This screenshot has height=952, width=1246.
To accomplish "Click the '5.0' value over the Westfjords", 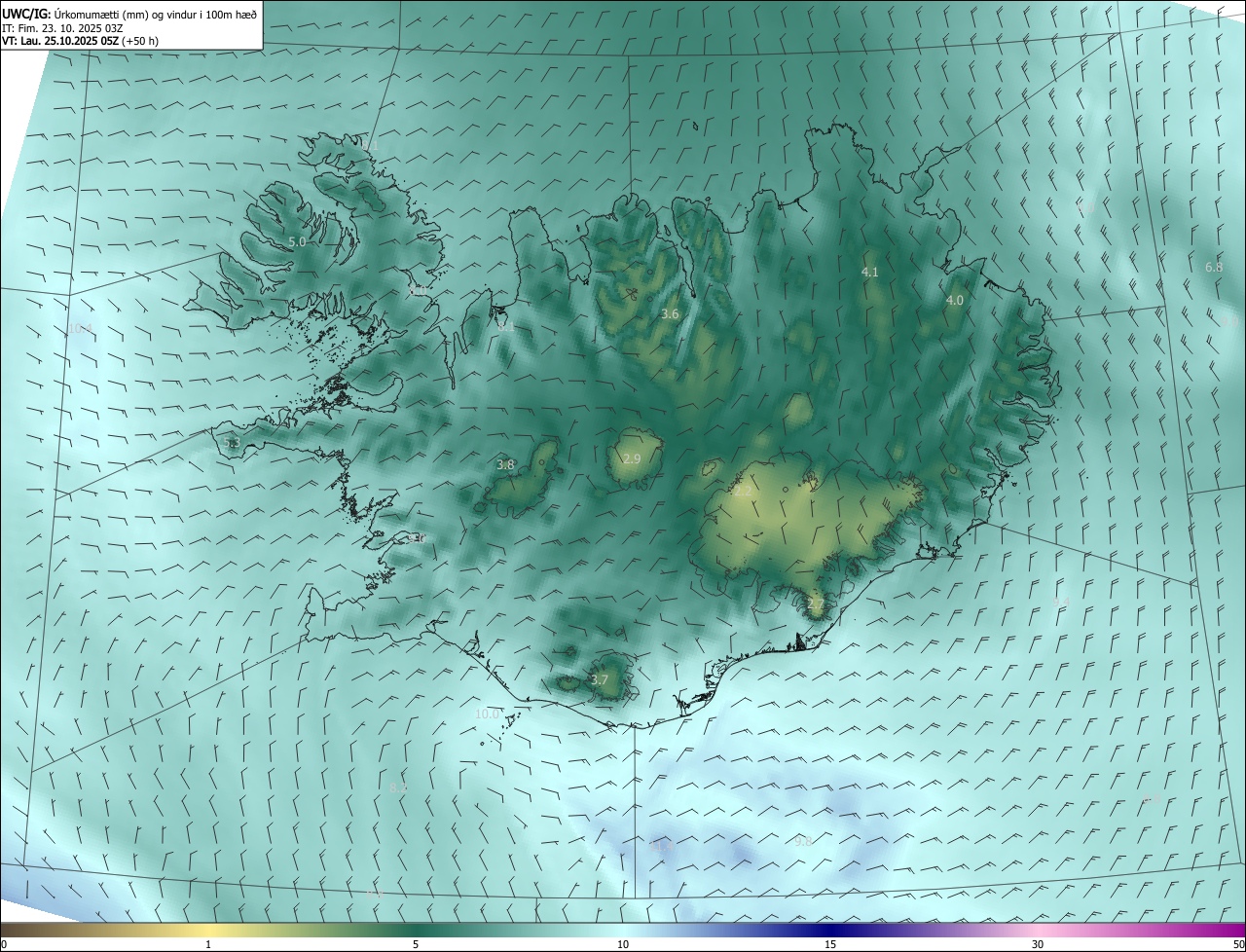I will click(x=297, y=241).
